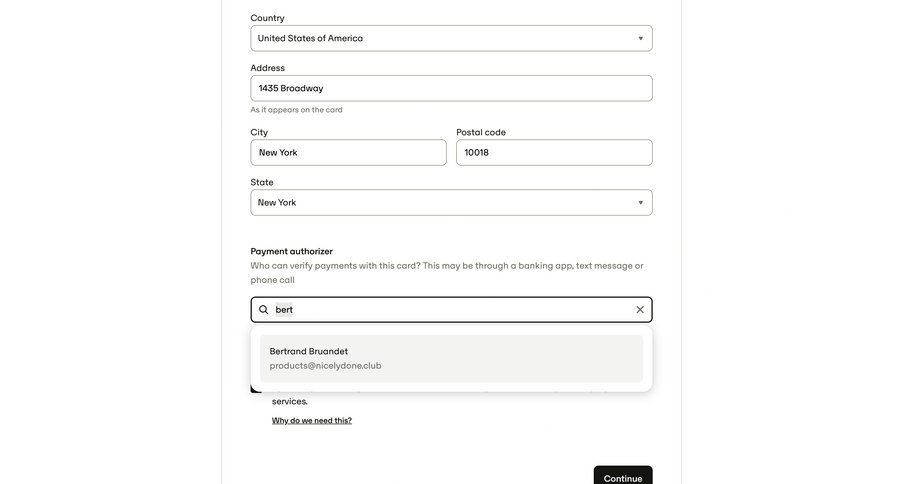Click the Postal code label
Screen dimensions: 900x484
[481, 132]
